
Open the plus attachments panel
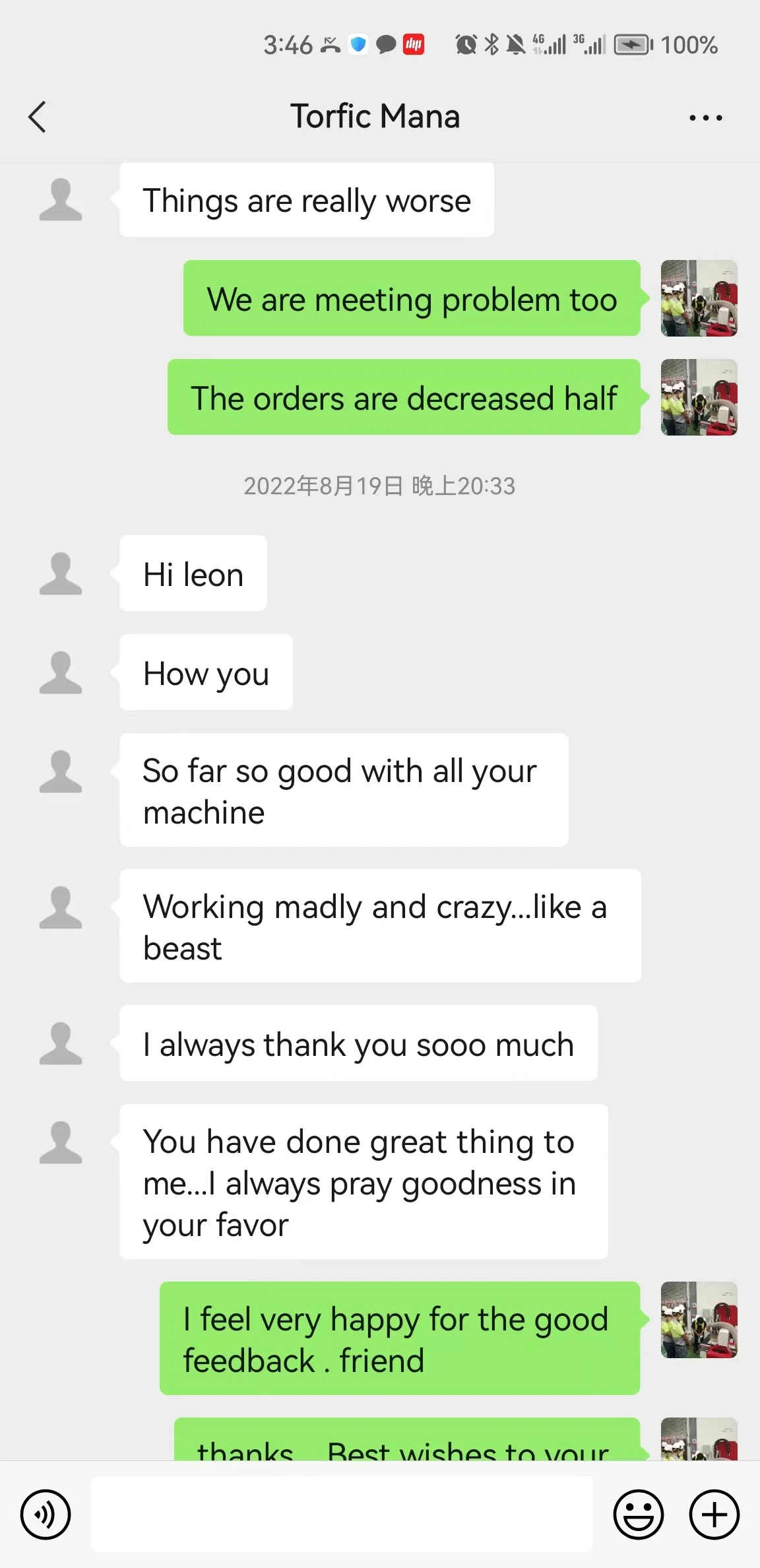(x=714, y=1514)
